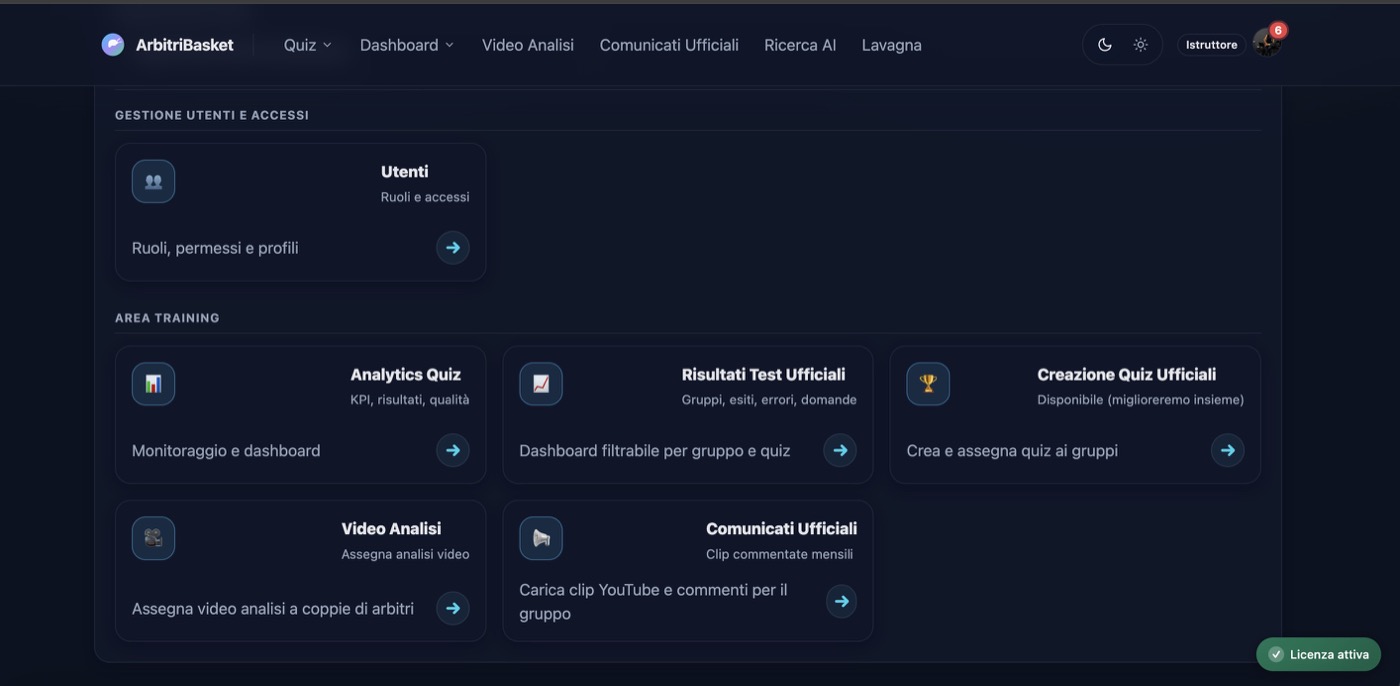Viewport: 1400px width, 686px height.
Task: Click the Risultati Test Ufficiali chart icon
Action: coord(541,384)
